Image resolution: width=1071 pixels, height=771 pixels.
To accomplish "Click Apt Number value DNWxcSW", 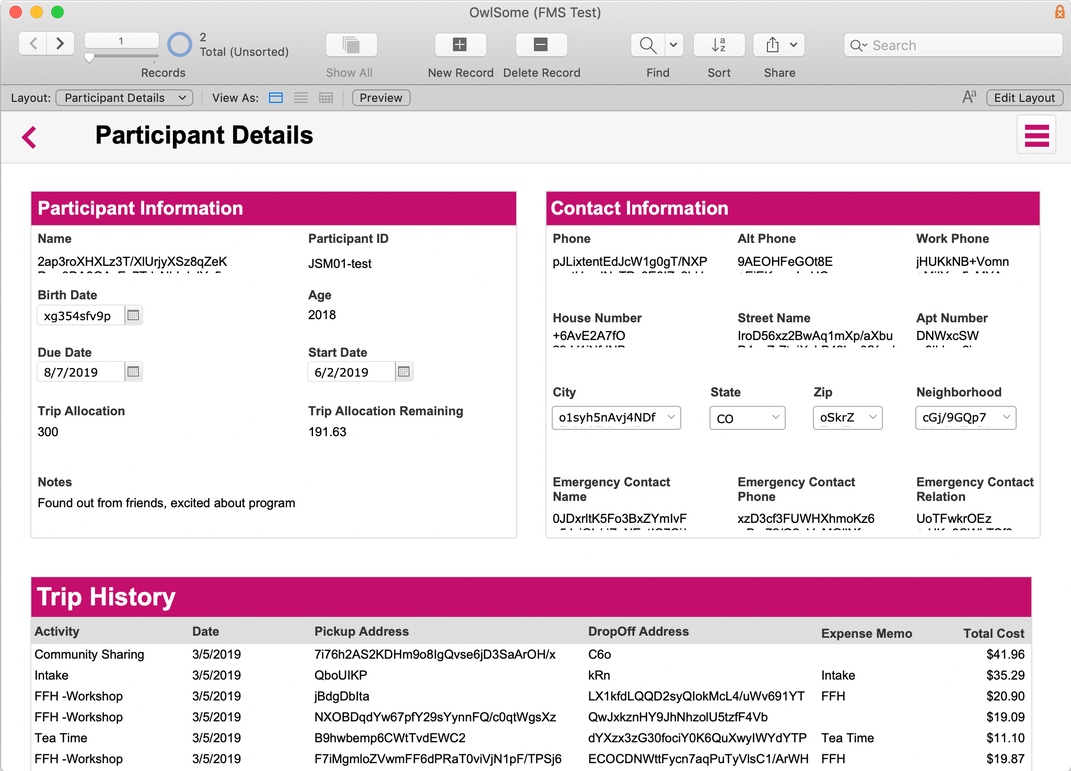I will 947,335.
